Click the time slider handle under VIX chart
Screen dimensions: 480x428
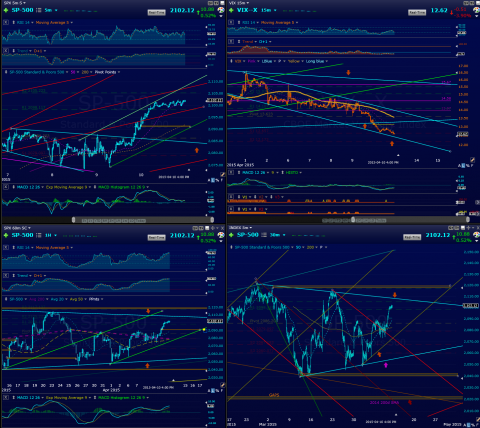click(x=353, y=220)
